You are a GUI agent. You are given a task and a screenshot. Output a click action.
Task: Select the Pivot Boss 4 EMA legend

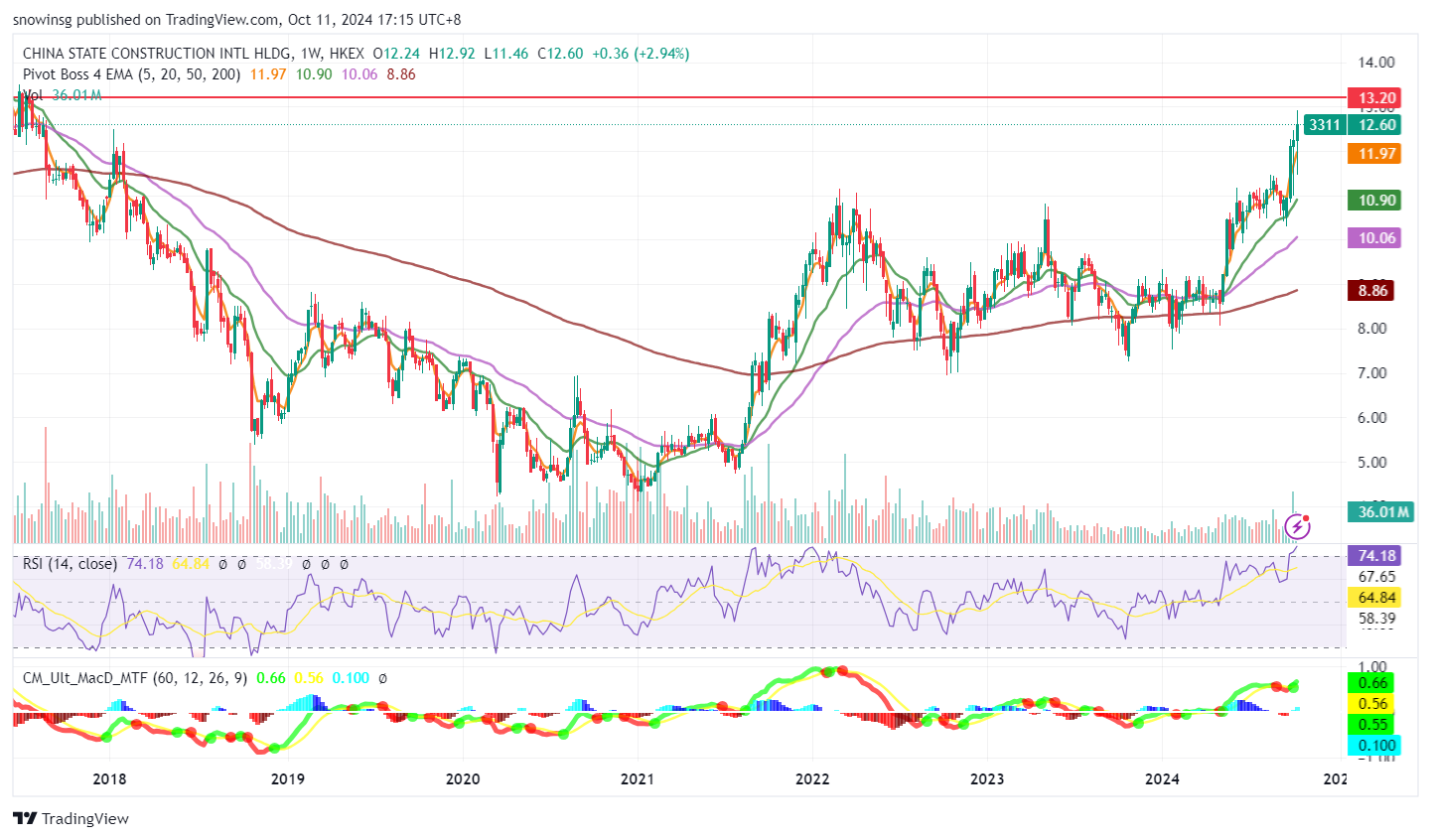click(x=131, y=74)
